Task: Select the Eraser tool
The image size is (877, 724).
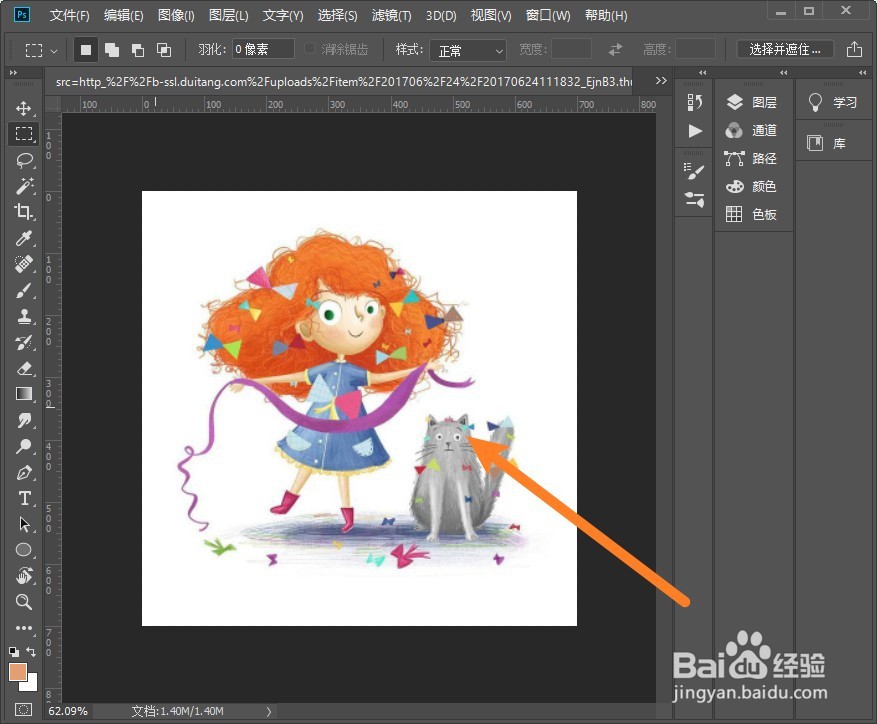Action: [23, 368]
